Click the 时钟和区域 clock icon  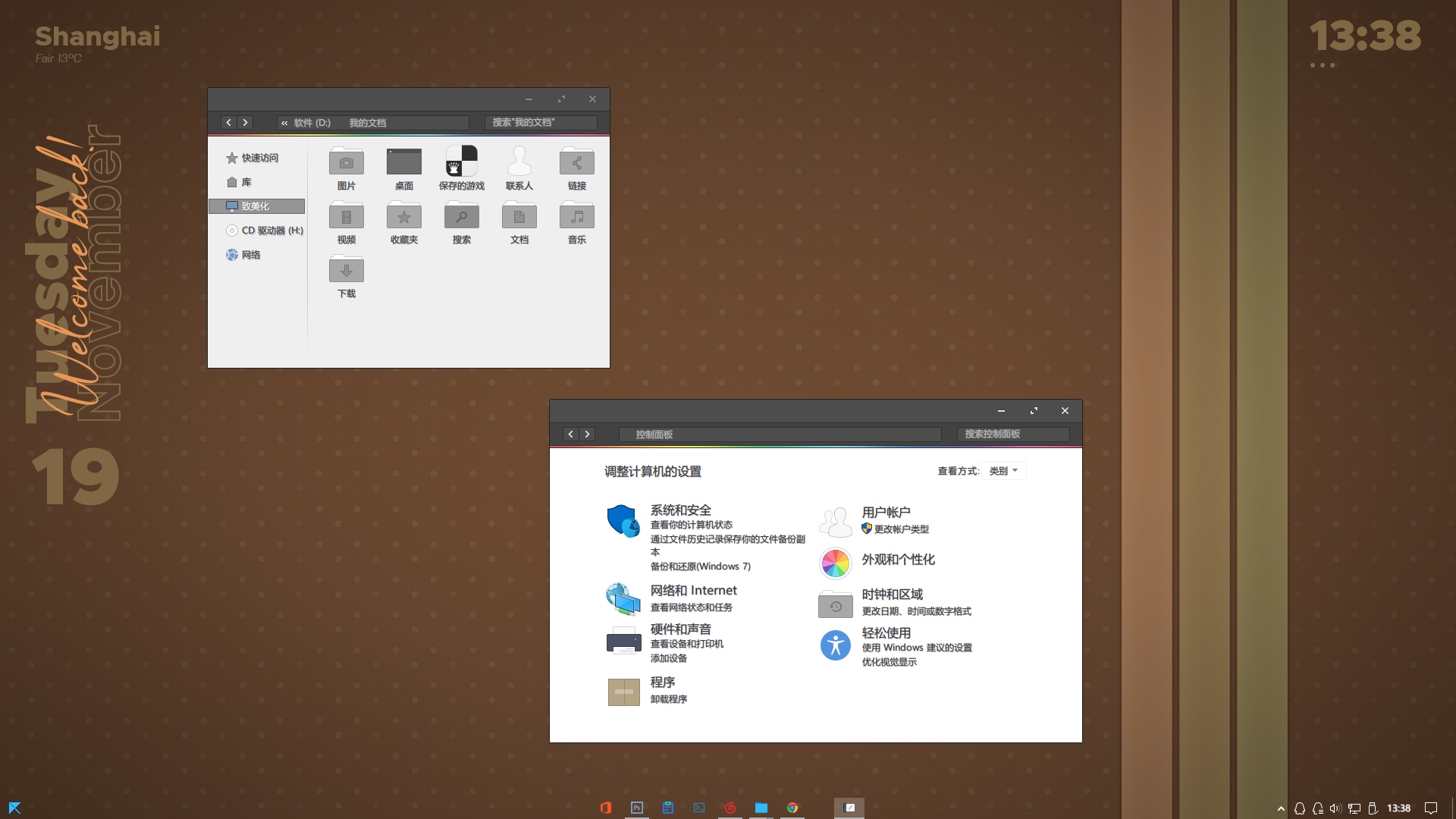coord(835,604)
